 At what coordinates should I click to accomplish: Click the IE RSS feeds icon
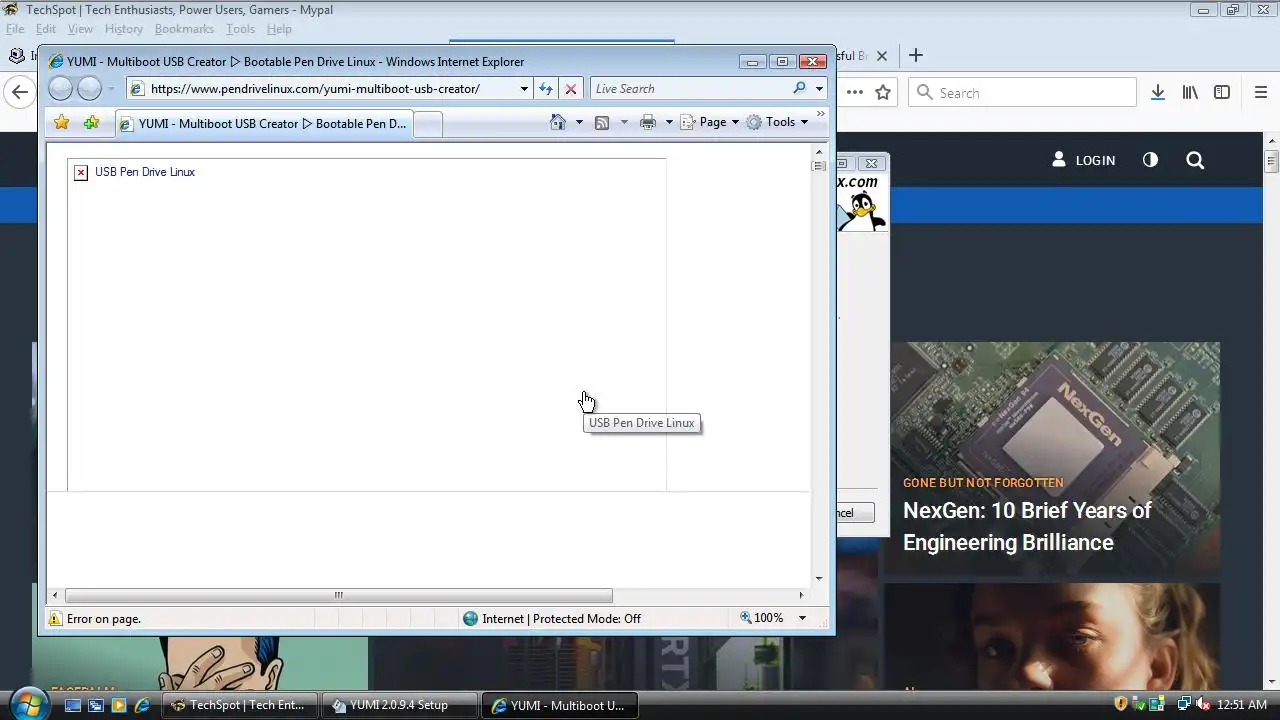coord(602,122)
